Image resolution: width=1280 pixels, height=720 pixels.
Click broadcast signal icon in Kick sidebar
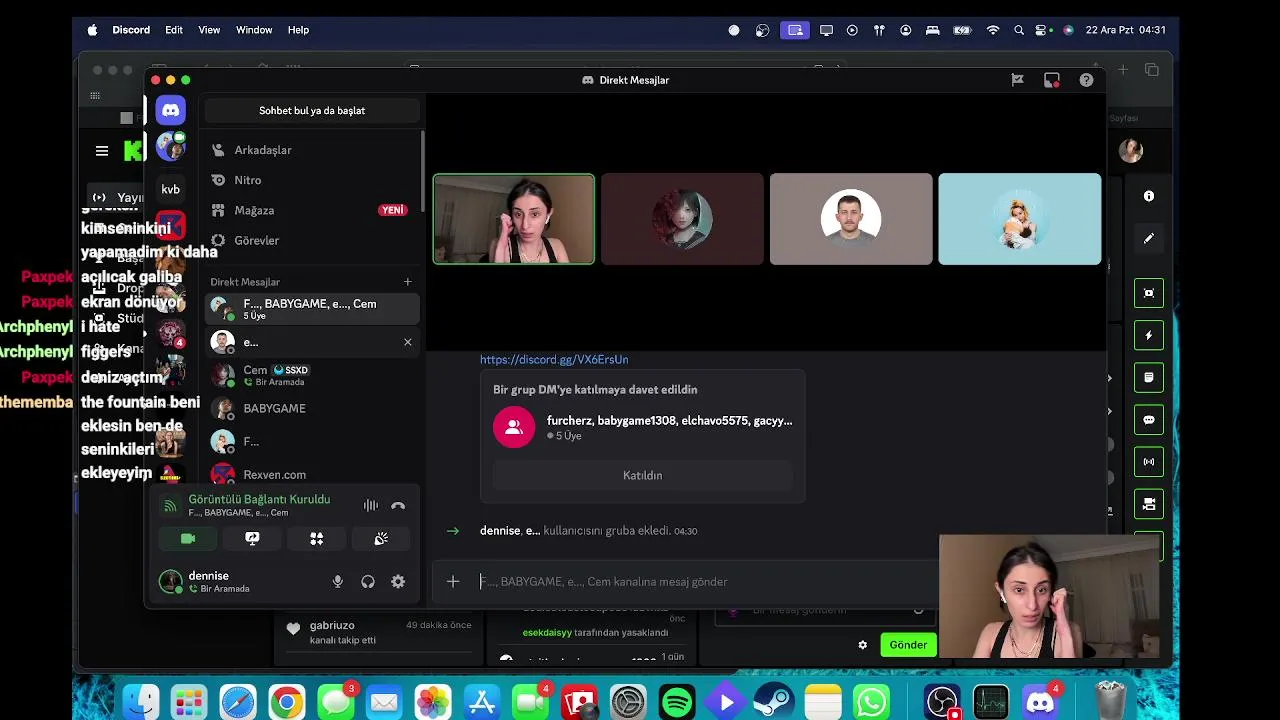(x=1149, y=462)
